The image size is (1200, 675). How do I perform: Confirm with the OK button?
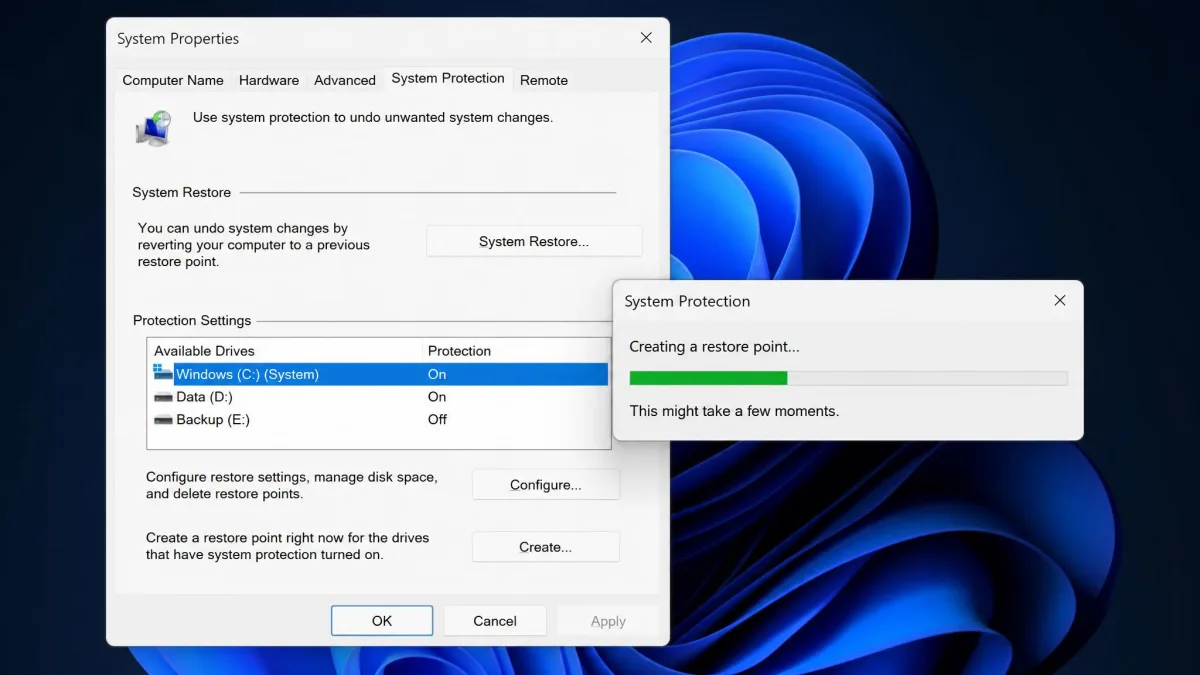(x=382, y=621)
